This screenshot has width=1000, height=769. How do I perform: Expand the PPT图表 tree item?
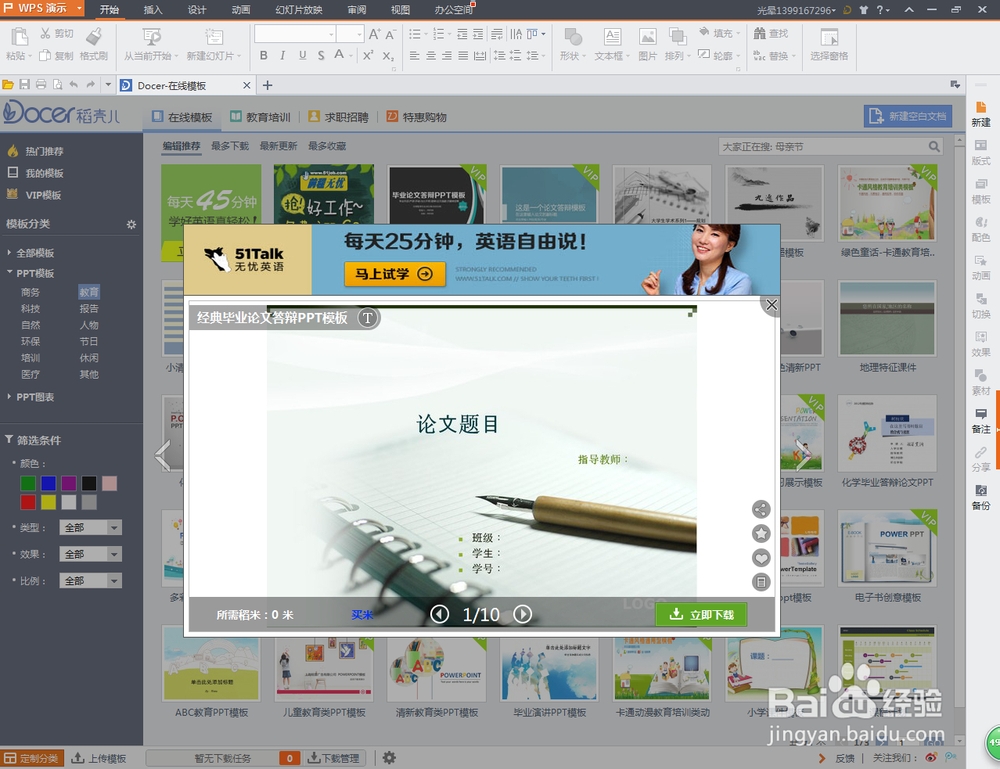click(9, 397)
